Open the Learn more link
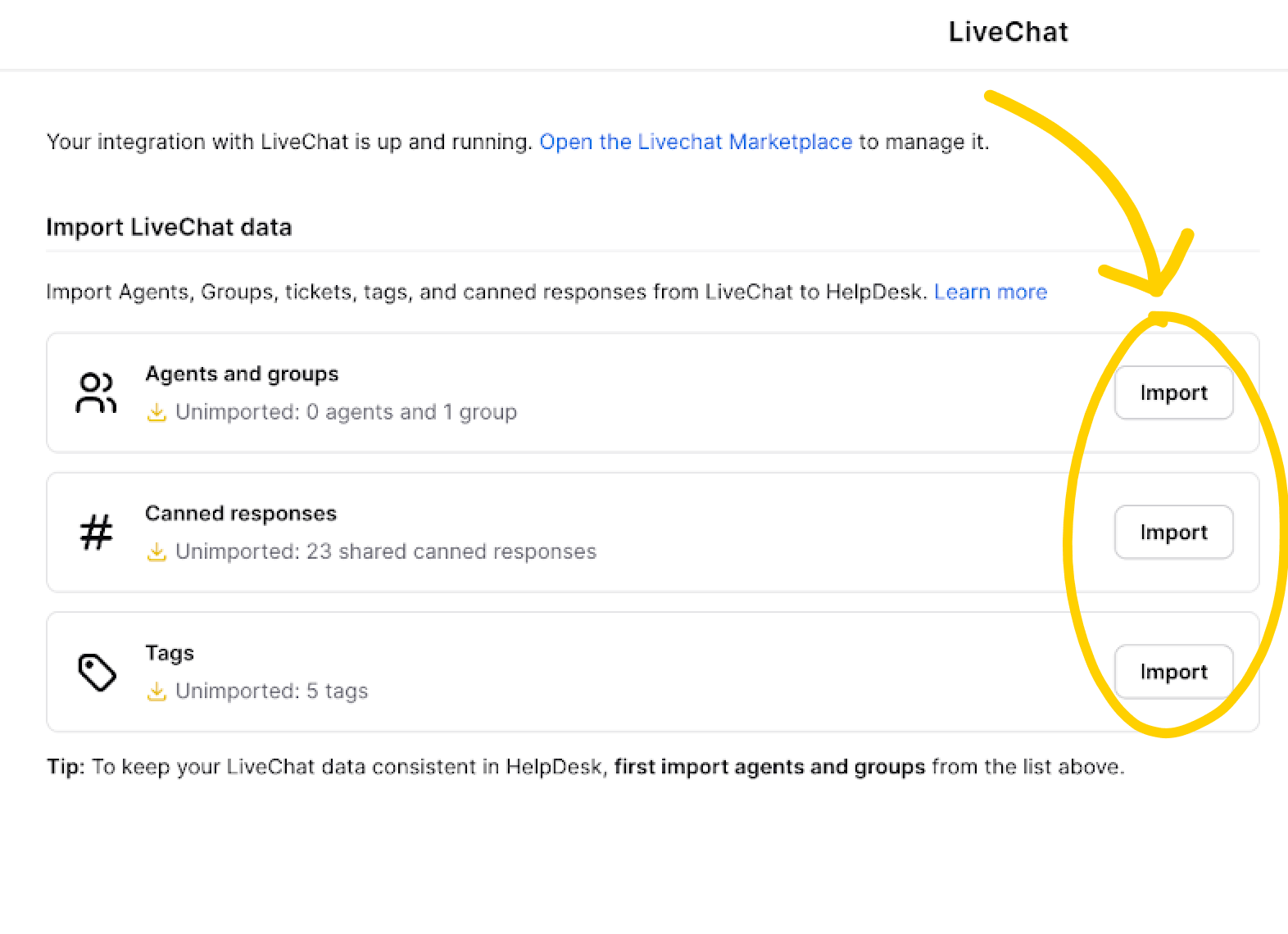Screen dimensions: 1288x934 [x=991, y=292]
